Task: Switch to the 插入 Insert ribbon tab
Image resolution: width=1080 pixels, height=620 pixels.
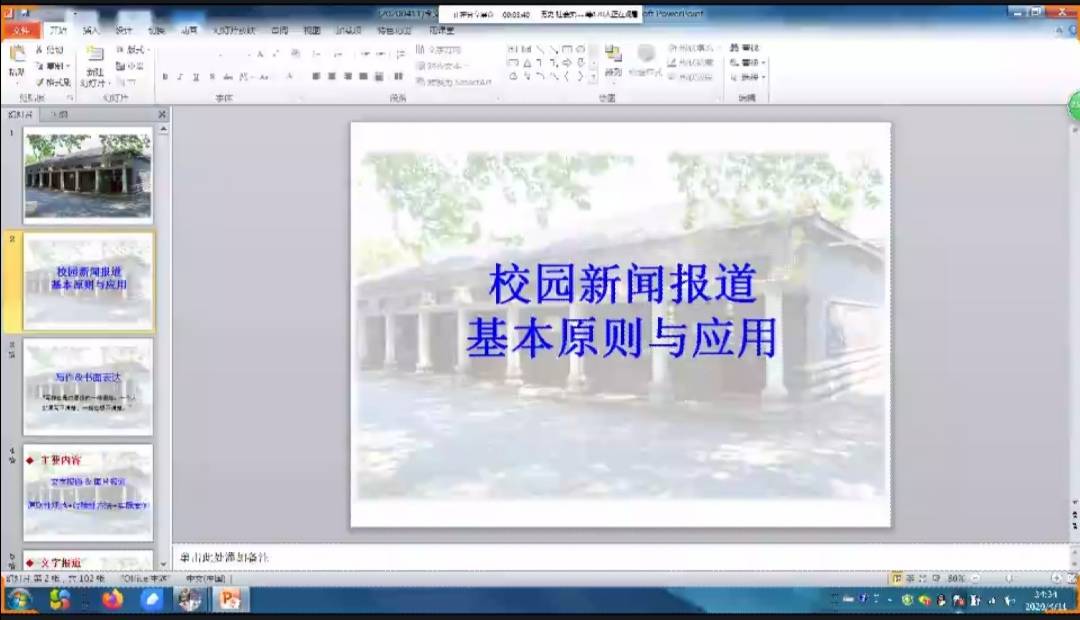Action: [x=92, y=31]
